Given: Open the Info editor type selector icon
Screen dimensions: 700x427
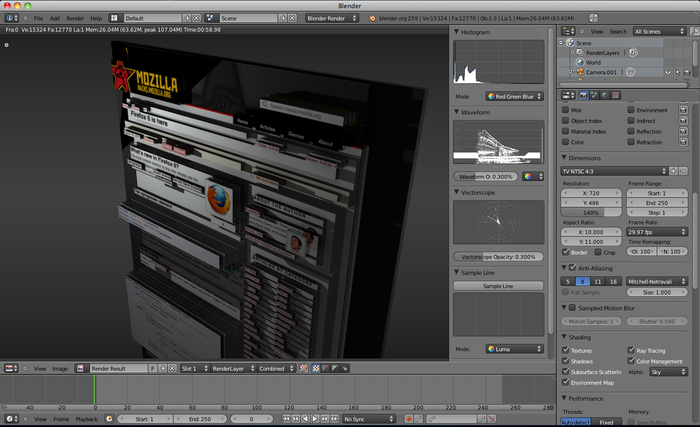Looking at the screenshot, I should 12,18.
